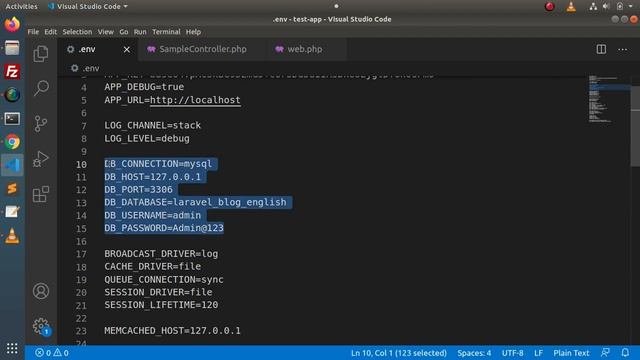Open the Run menu
The width and height of the screenshot is (640, 360).
coord(140,32)
